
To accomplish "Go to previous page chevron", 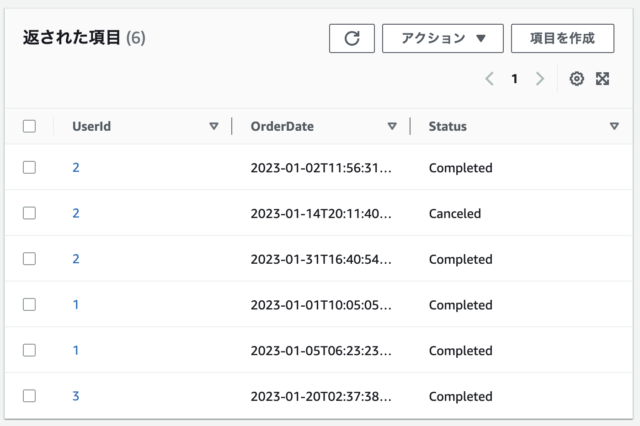I will pos(490,78).
